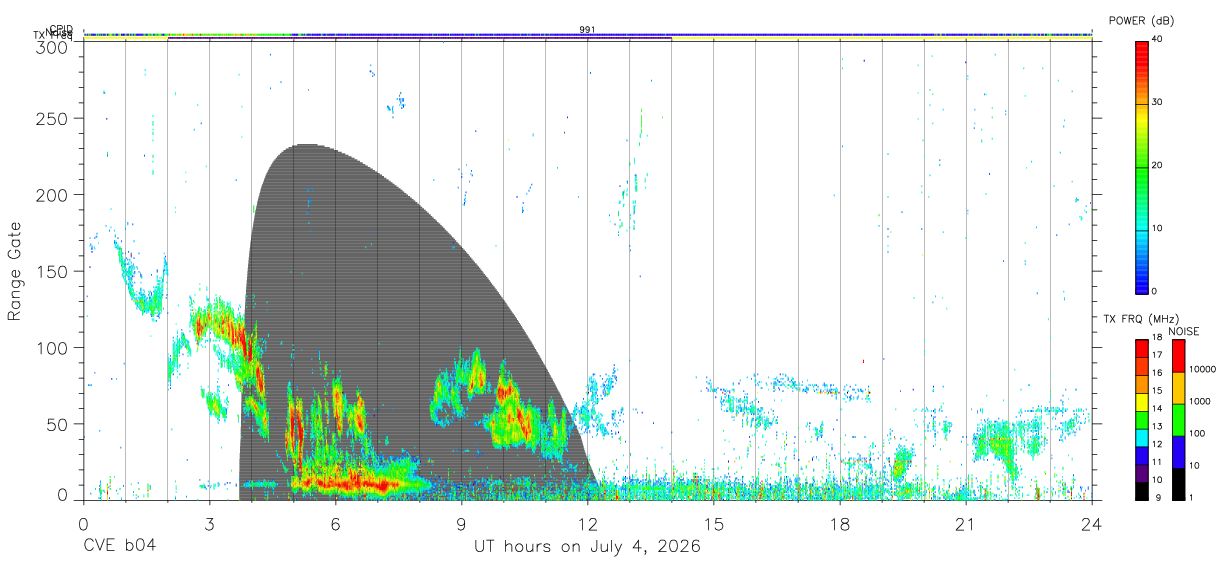Click the NOISE legend title
Viewport: 1228px width, 567px height.
tap(1184, 331)
